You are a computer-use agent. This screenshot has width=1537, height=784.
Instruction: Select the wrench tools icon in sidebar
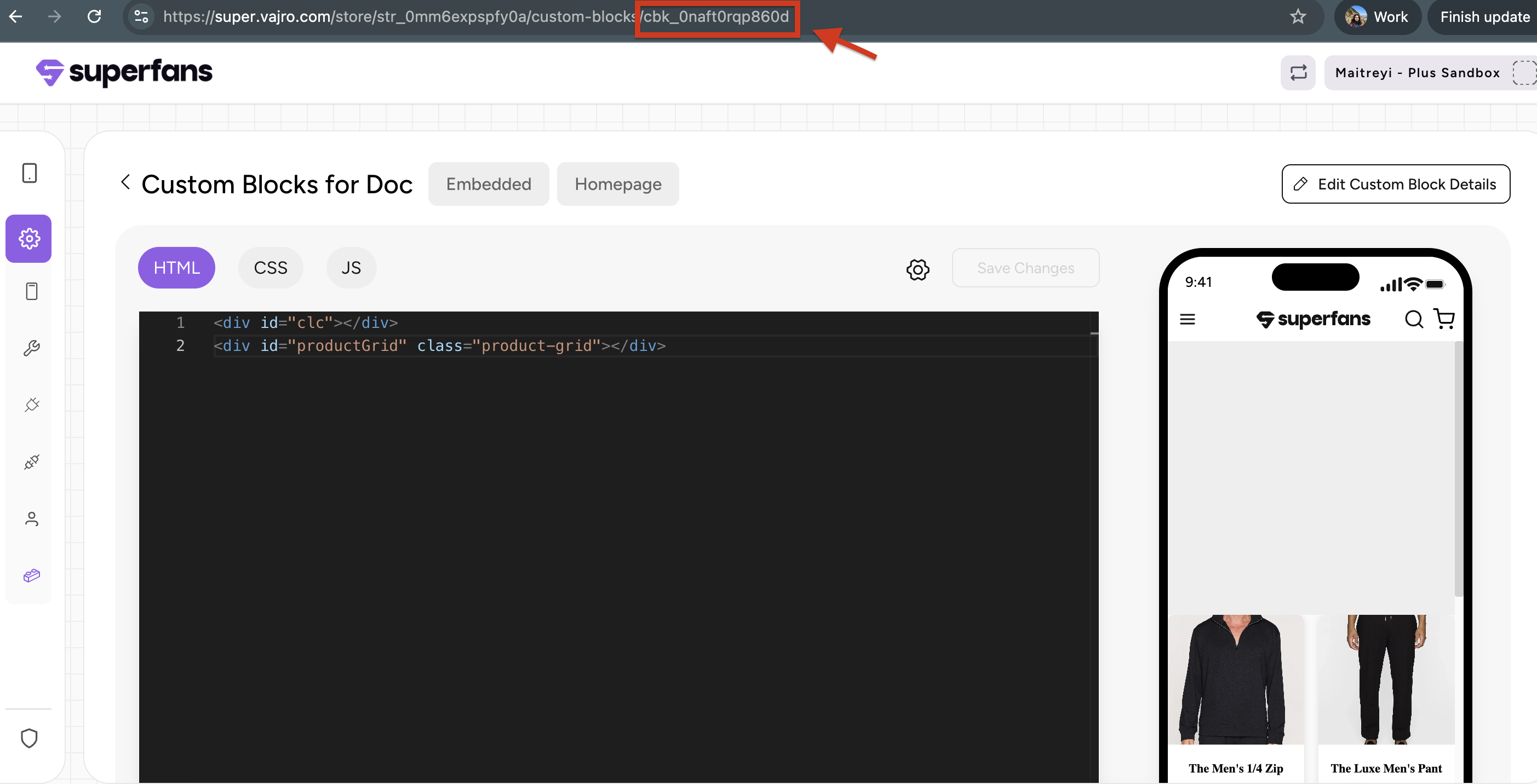tap(32, 348)
